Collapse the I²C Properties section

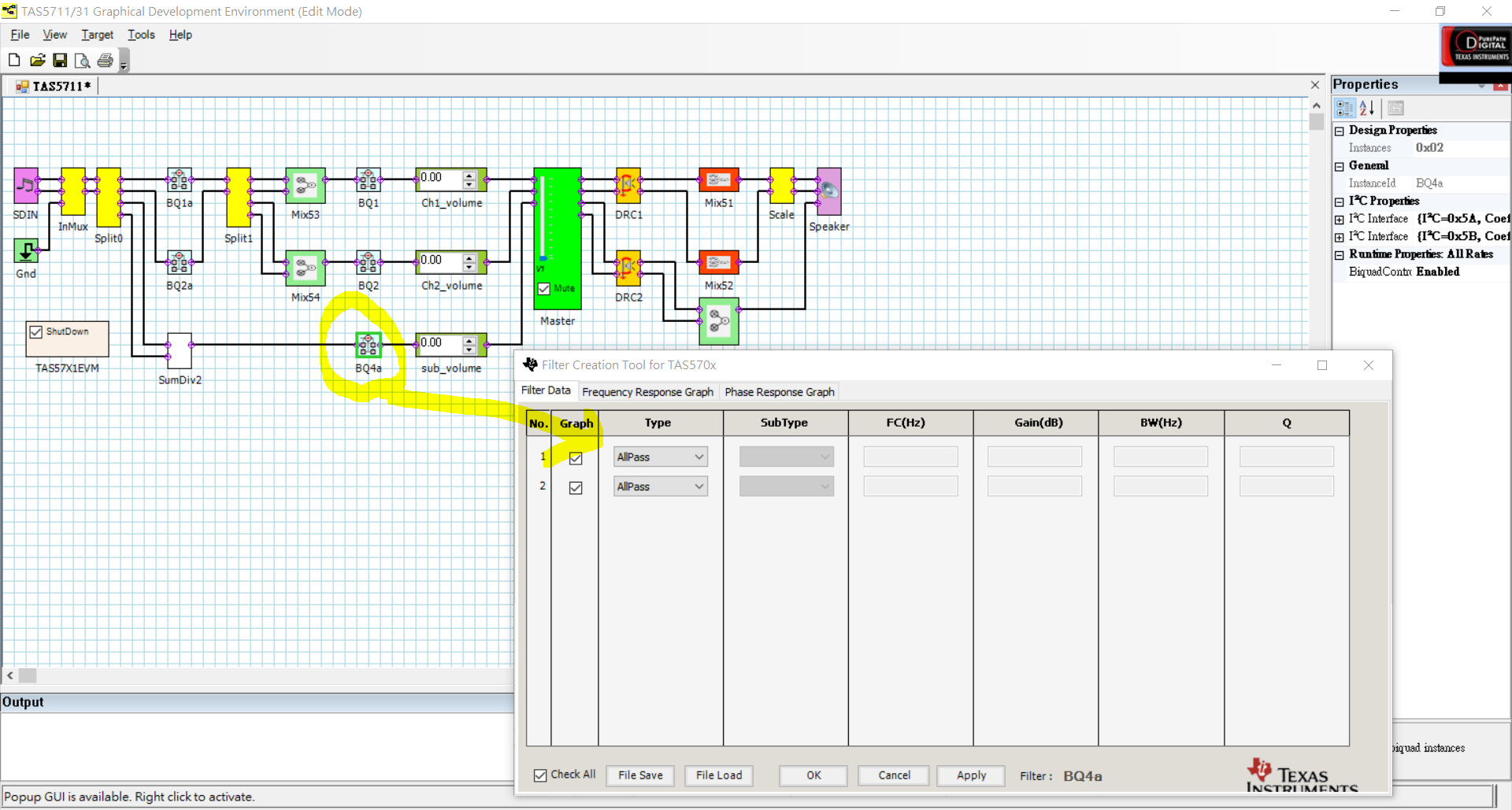[x=1340, y=202]
